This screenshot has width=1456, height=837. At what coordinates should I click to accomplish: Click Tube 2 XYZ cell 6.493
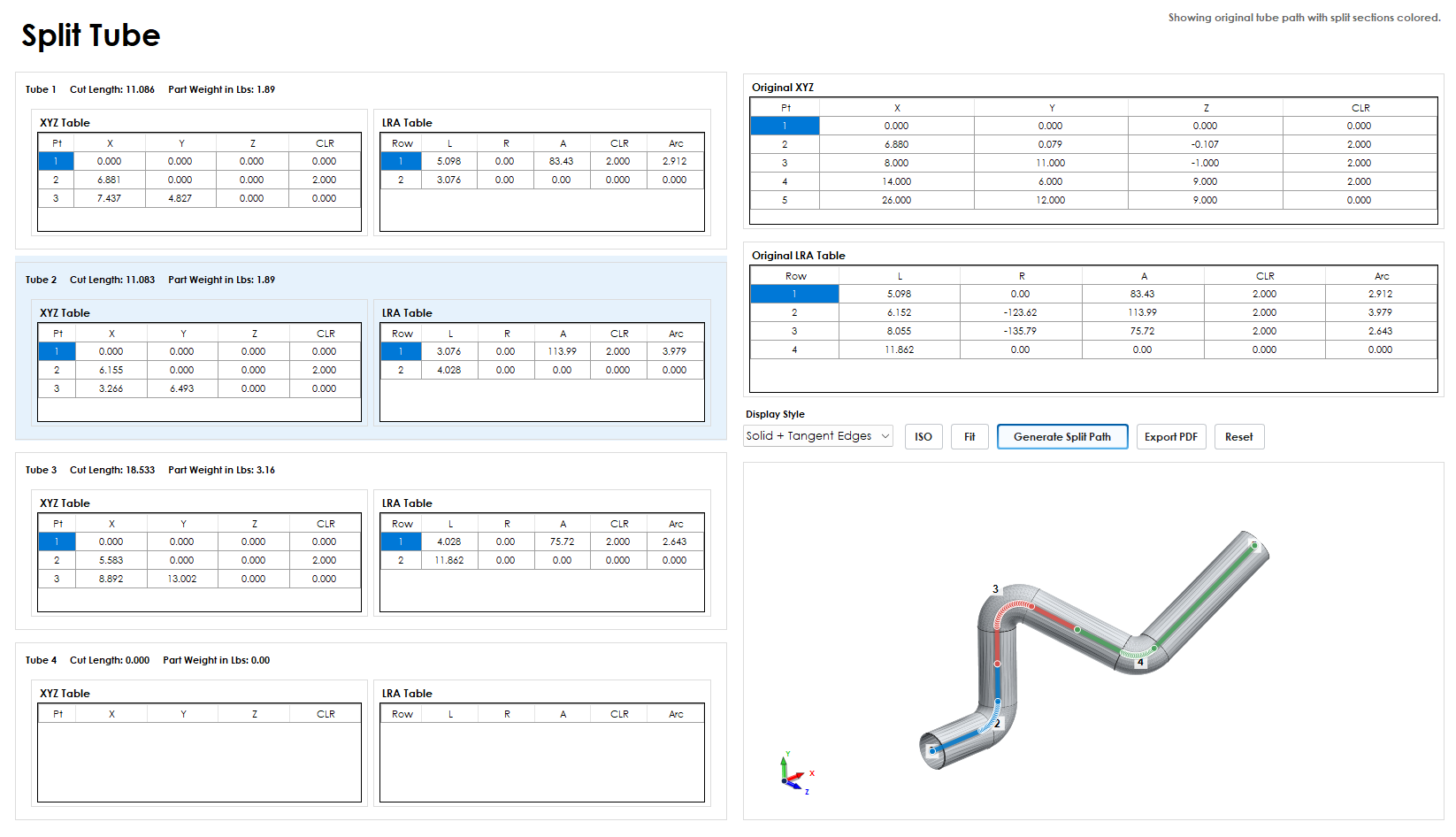pyautogui.click(x=182, y=388)
